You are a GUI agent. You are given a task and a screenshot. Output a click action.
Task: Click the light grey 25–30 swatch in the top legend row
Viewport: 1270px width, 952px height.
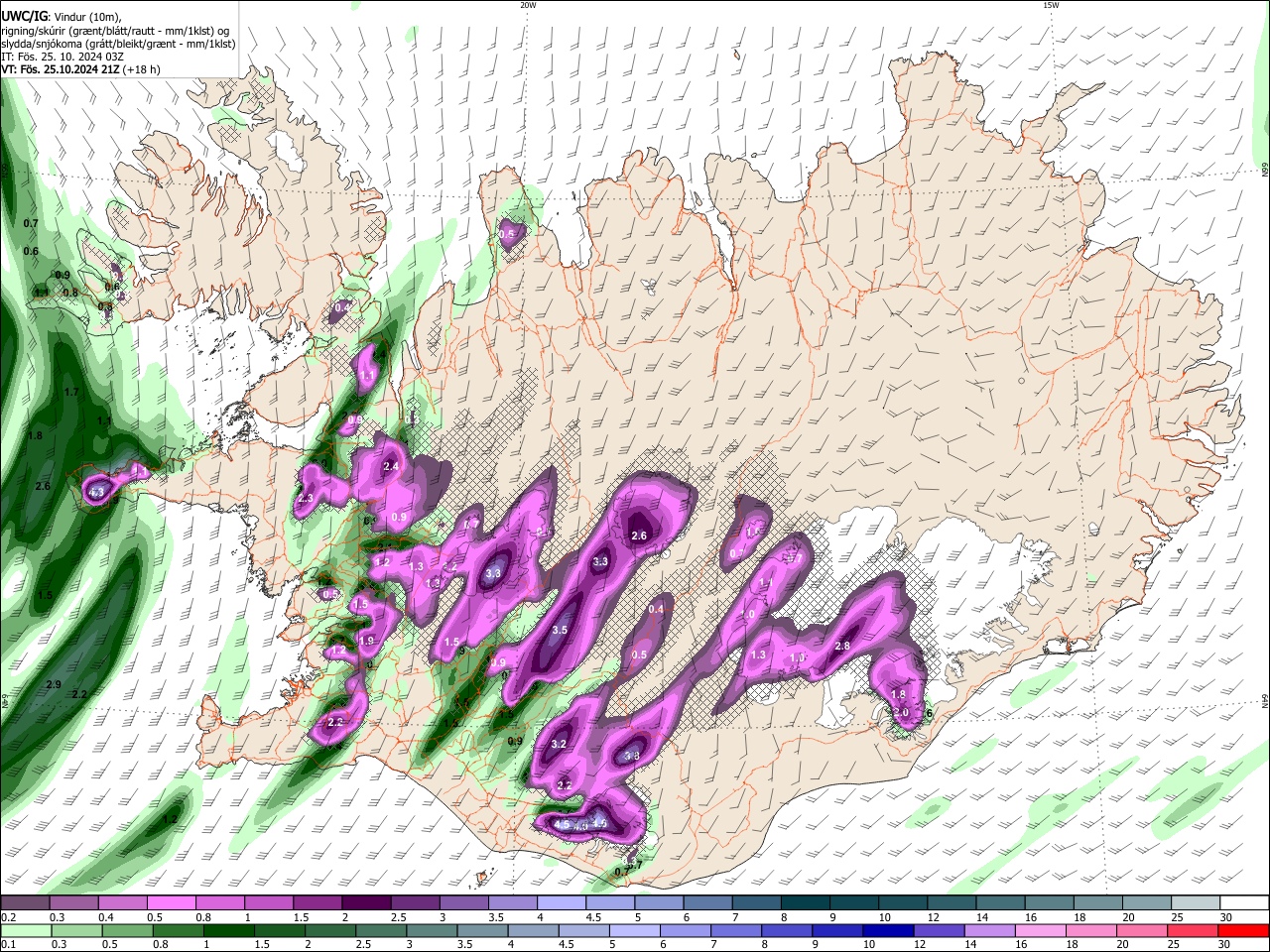[1195, 903]
